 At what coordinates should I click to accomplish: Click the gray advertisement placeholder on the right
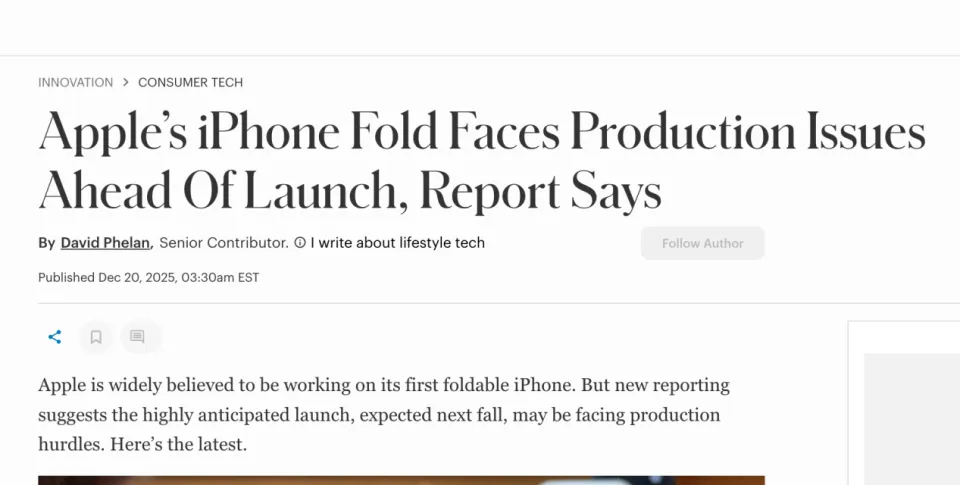910,420
